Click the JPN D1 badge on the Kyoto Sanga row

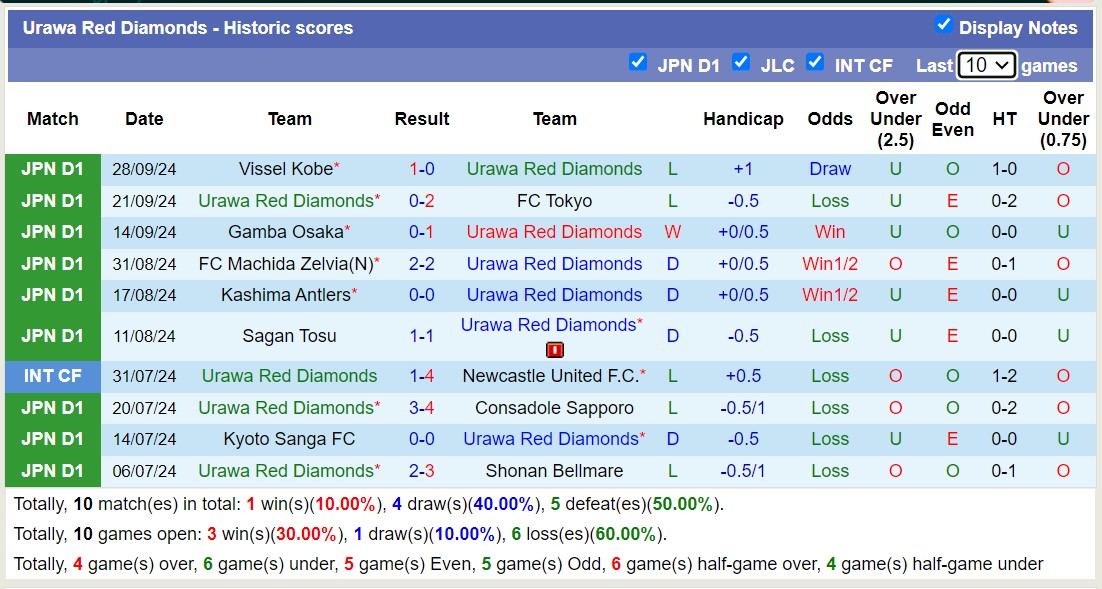click(x=52, y=439)
